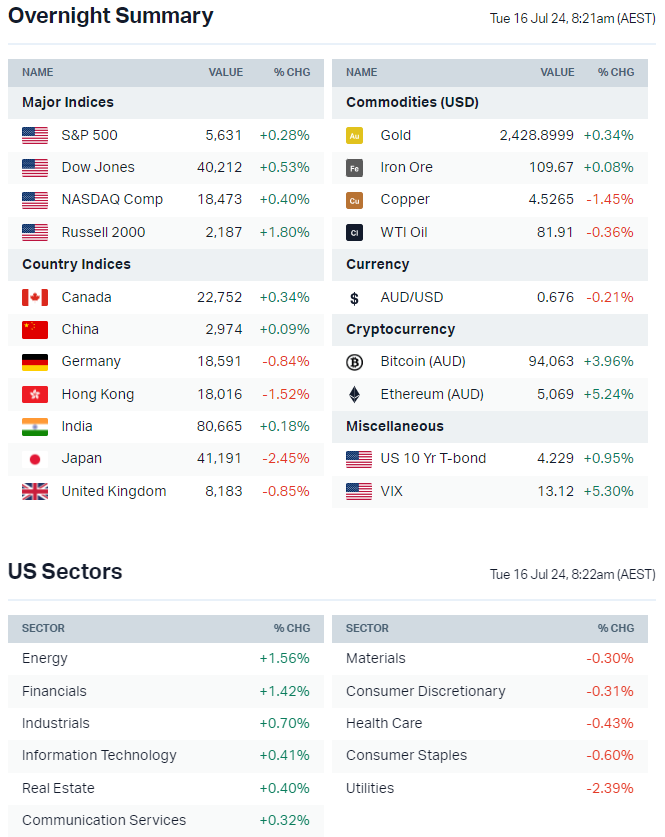
Task: Open the S&P 500 index link
Action: (89, 135)
